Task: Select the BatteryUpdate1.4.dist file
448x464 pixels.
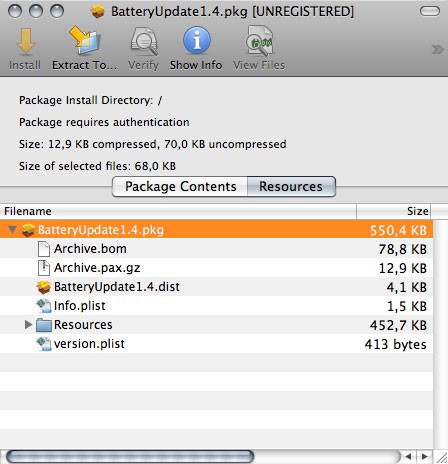Action: (x=216, y=287)
